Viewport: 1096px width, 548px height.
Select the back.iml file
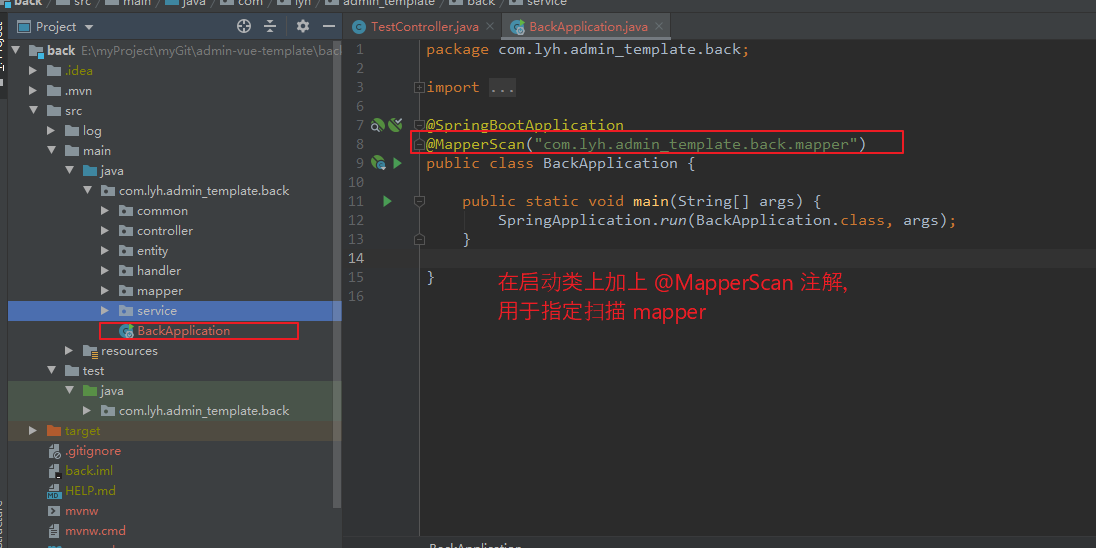click(89, 470)
